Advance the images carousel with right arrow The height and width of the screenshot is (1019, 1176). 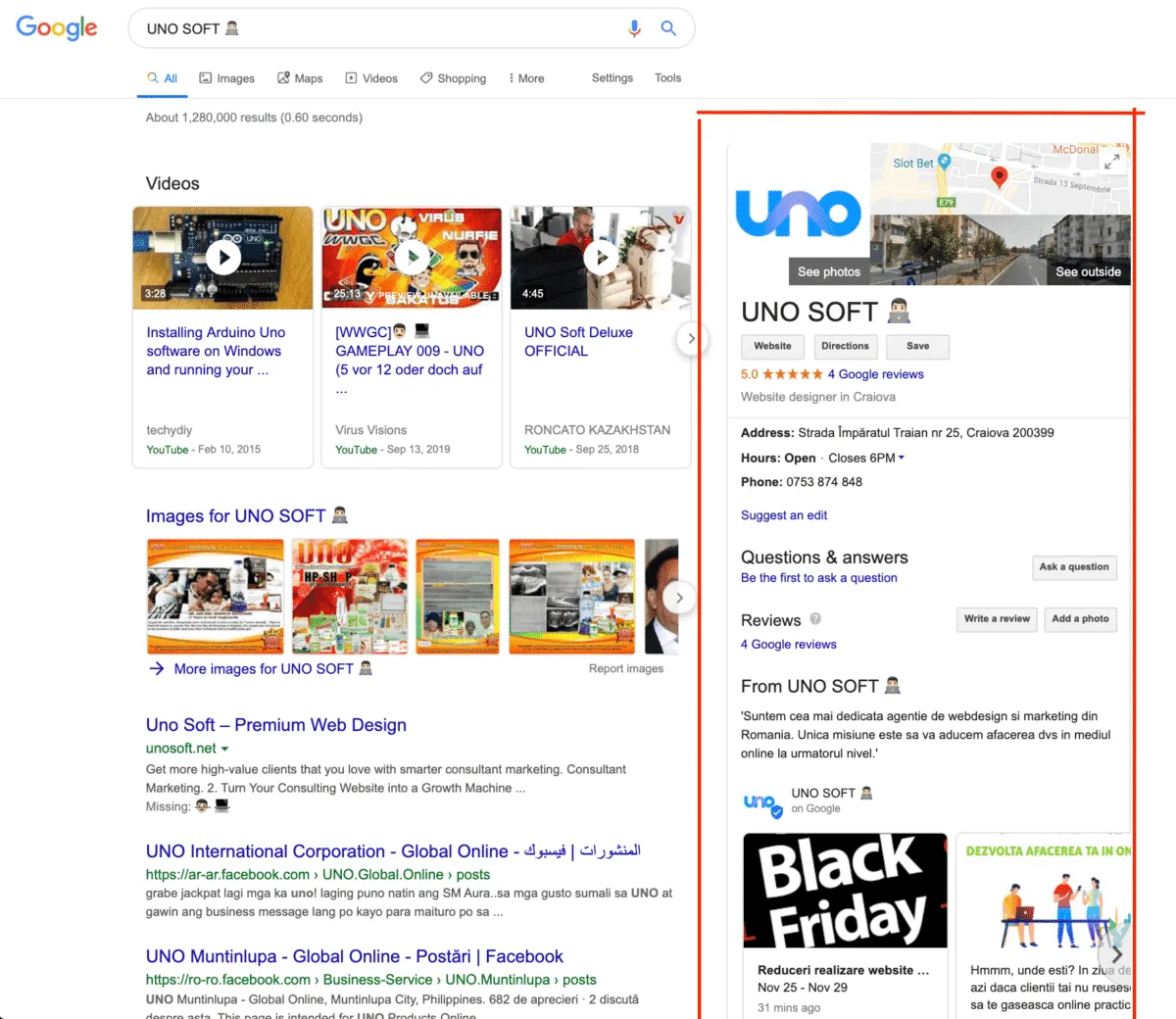(679, 598)
